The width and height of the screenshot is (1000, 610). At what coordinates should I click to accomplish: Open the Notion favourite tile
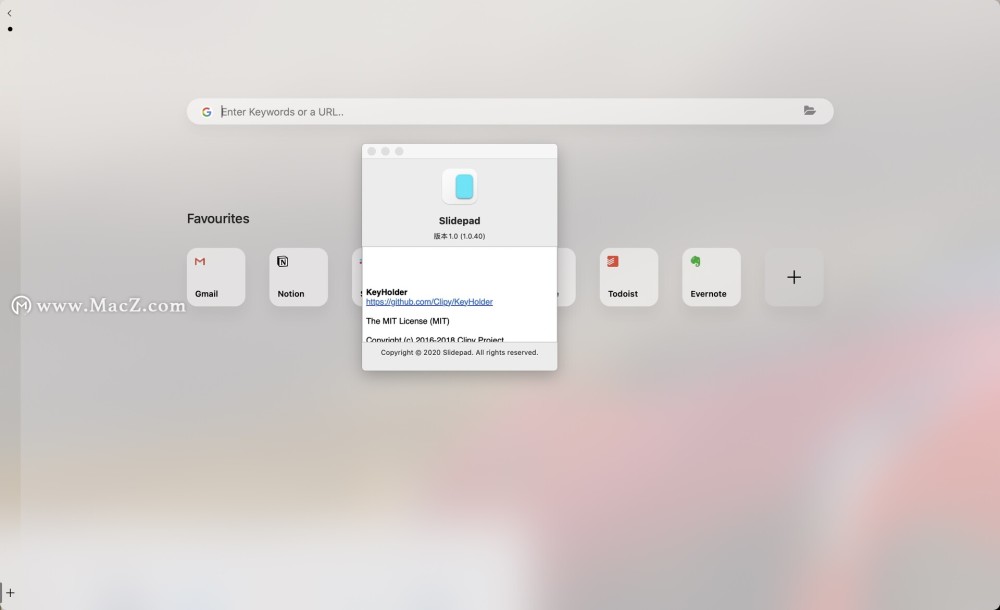point(298,277)
